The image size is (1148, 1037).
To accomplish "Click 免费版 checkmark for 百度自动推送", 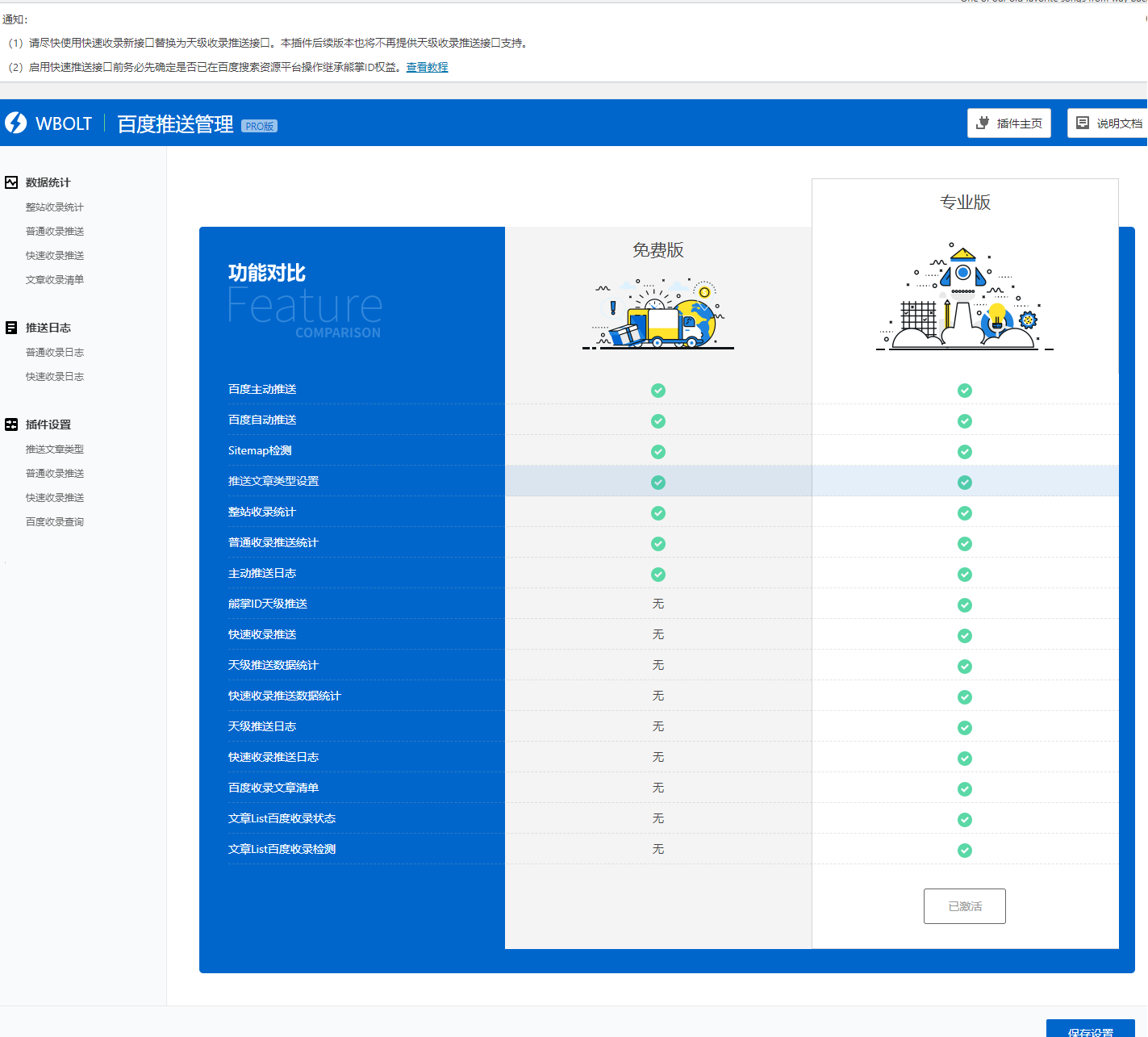I will pyautogui.click(x=658, y=421).
